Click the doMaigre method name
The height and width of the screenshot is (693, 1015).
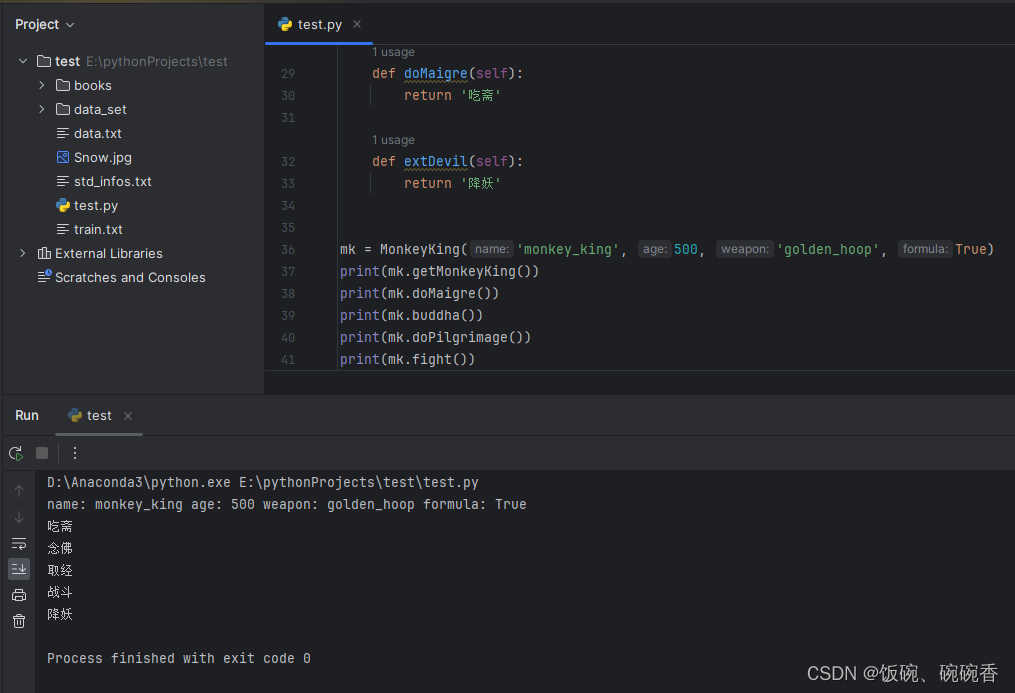click(436, 73)
